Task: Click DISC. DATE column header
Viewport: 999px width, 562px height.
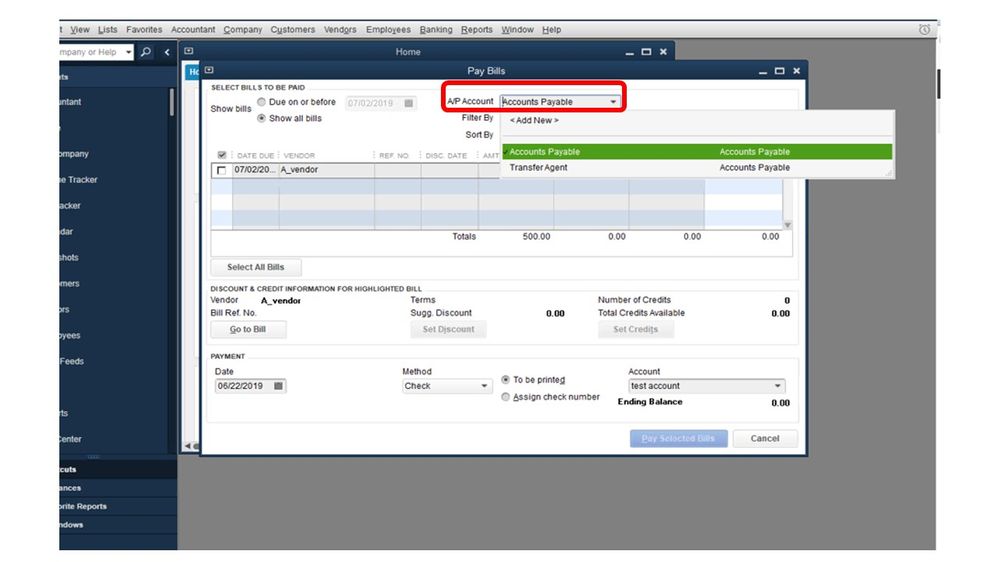Action: pos(447,155)
